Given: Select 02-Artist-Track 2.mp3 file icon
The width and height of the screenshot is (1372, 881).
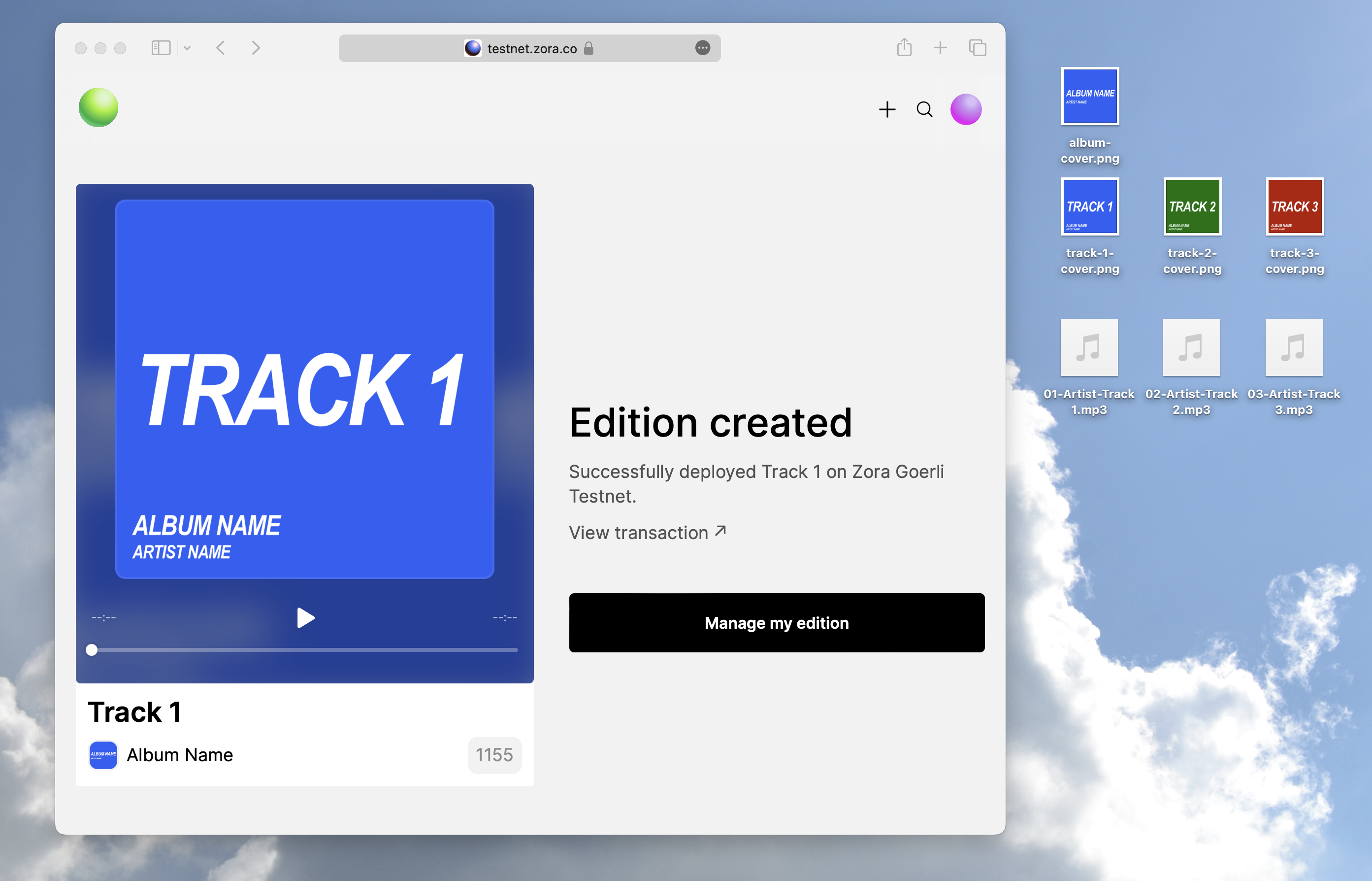Looking at the screenshot, I should click(1191, 348).
